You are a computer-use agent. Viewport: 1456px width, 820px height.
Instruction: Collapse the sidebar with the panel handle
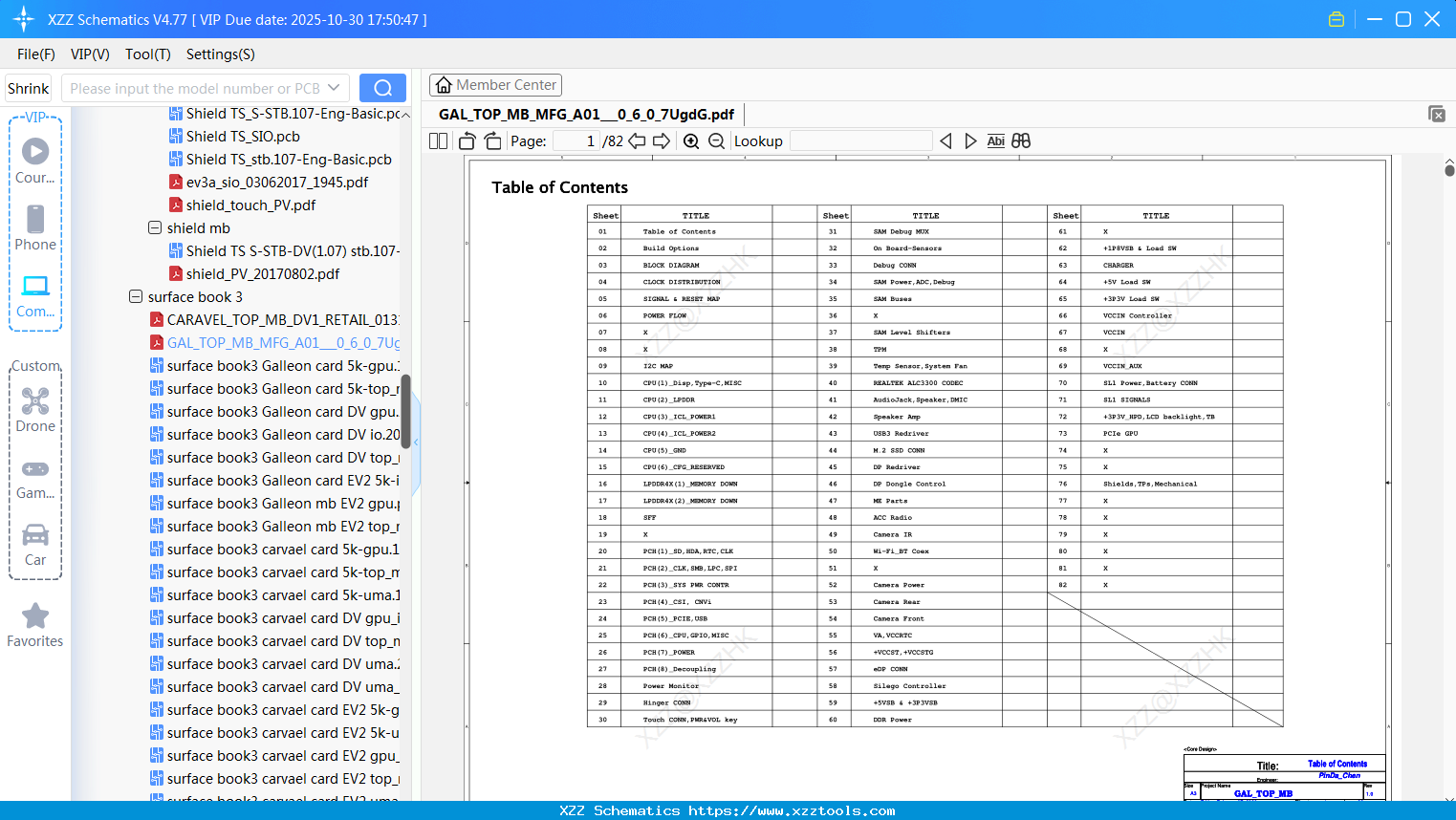point(416,442)
